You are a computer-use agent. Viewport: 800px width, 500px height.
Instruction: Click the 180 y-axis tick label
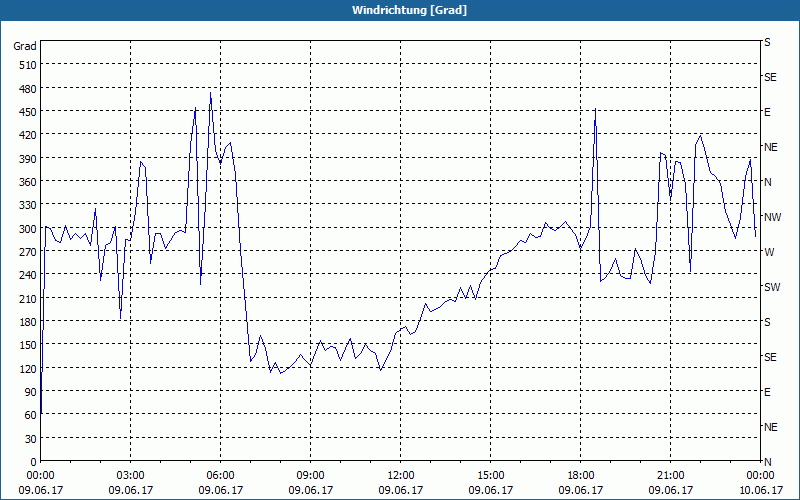(28, 322)
